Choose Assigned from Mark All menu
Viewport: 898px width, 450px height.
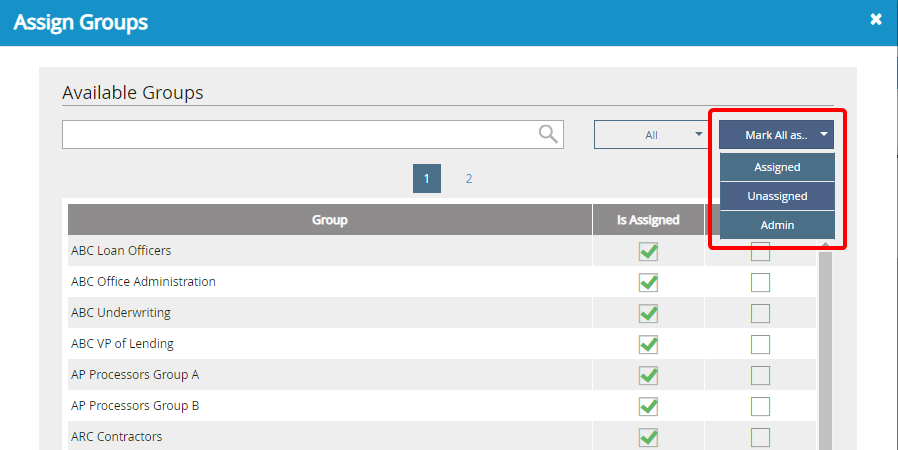click(x=777, y=167)
